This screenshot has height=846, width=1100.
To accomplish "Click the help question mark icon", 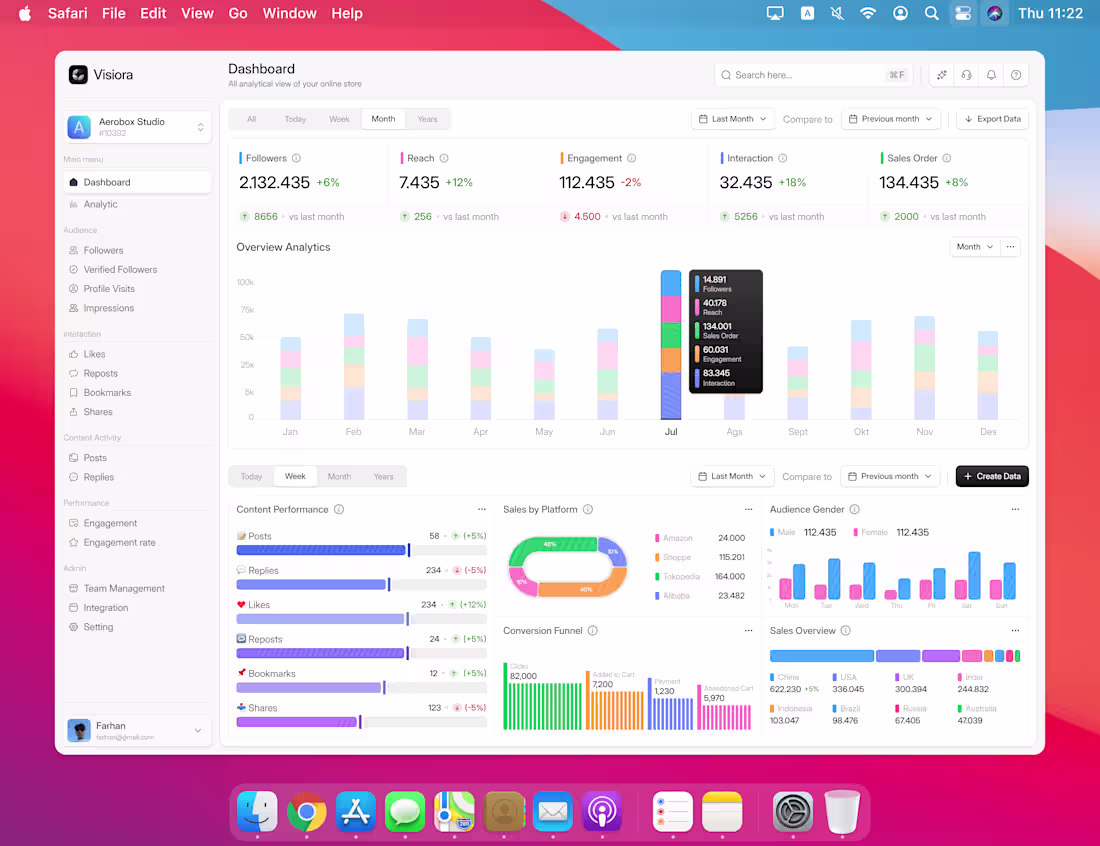I will click(1016, 75).
